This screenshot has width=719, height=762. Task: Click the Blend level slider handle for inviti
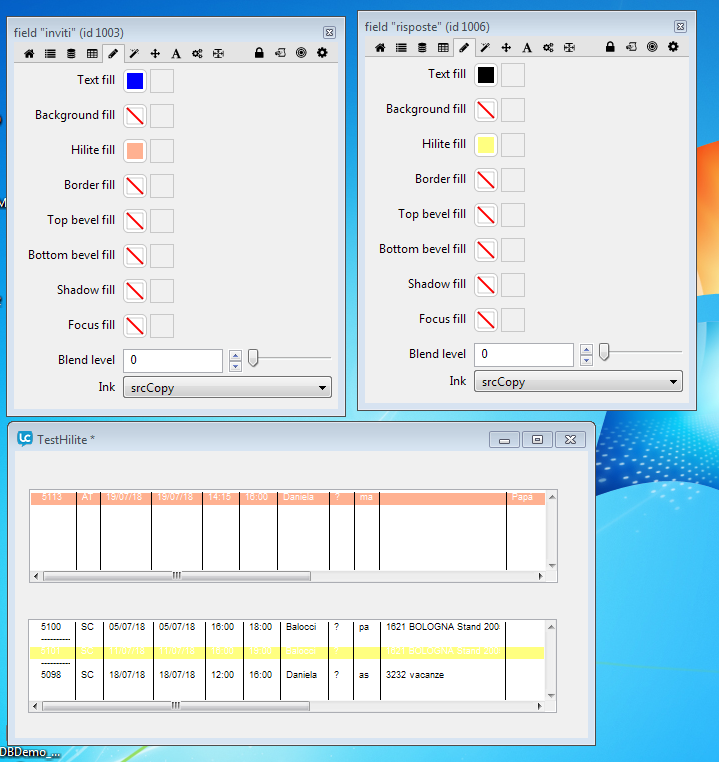point(253,358)
